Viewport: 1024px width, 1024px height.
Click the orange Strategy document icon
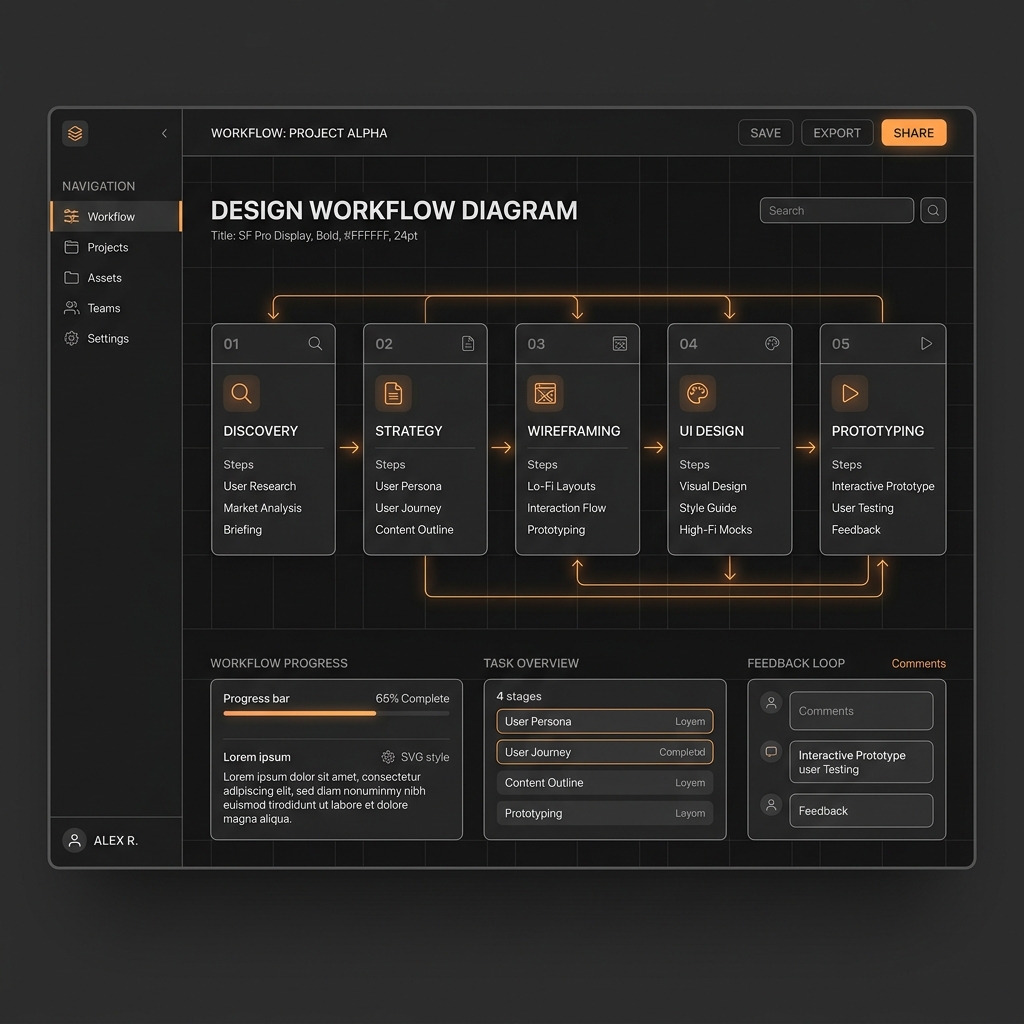[x=393, y=393]
